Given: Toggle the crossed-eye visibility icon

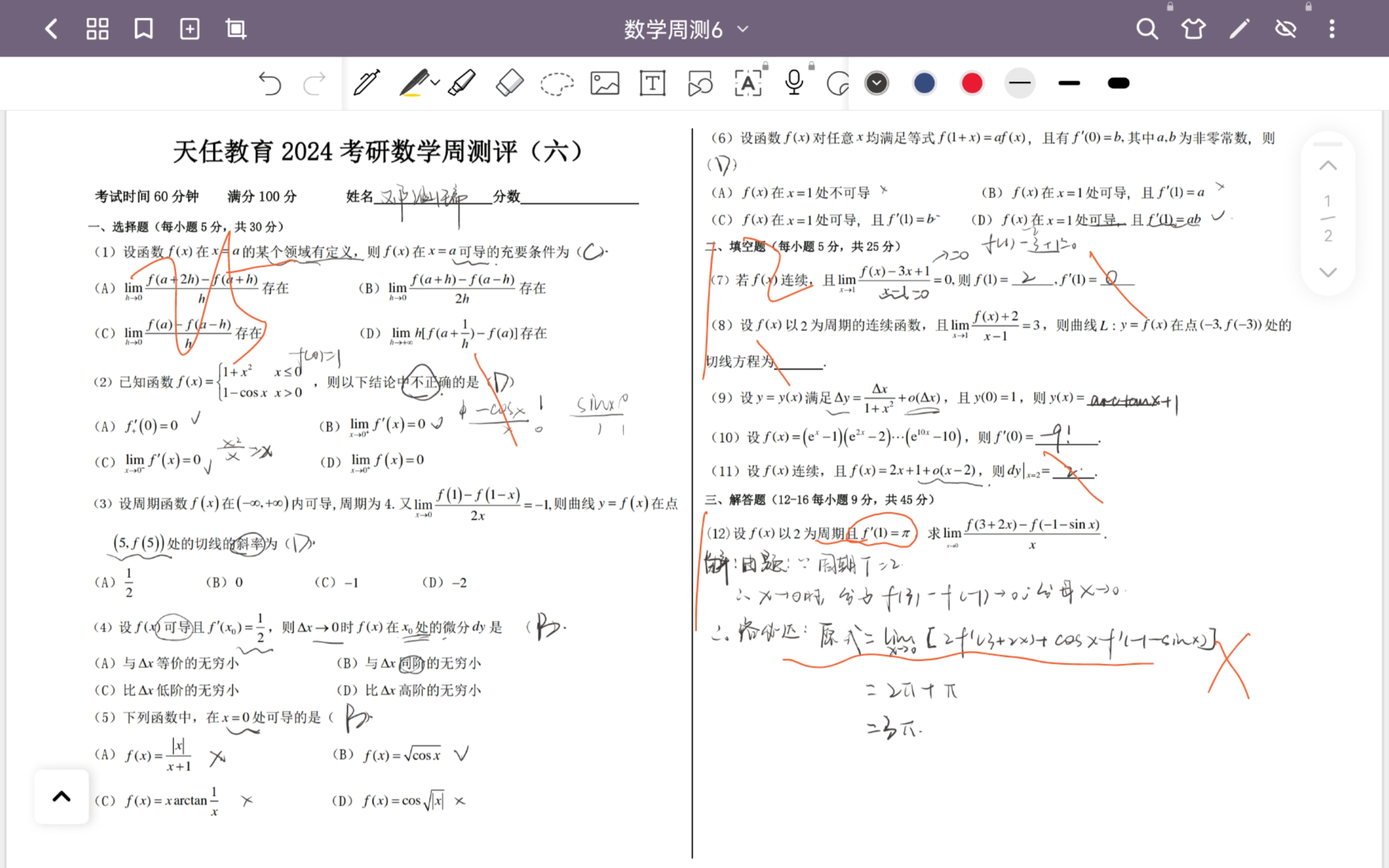Looking at the screenshot, I should (1286, 29).
